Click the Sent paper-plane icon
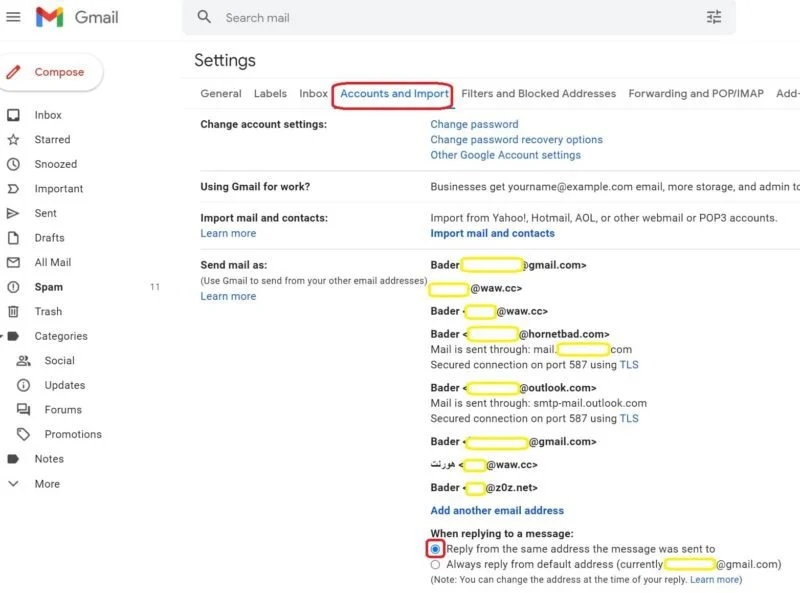Screen dimensions: 800x593 [x=13, y=213]
